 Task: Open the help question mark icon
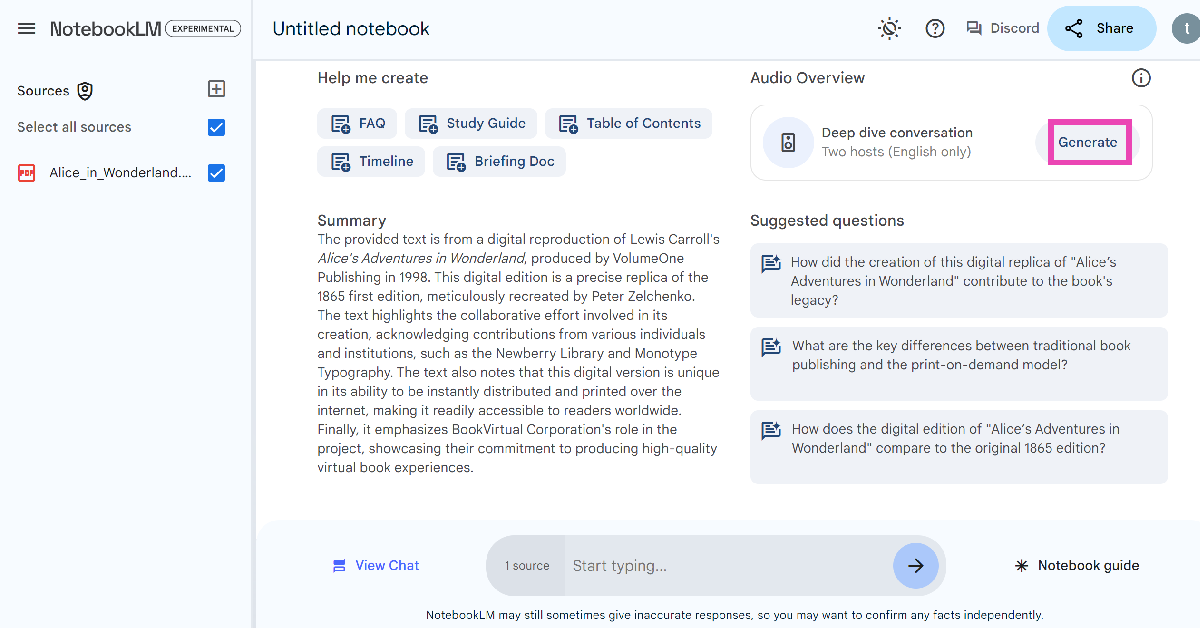click(x=935, y=28)
